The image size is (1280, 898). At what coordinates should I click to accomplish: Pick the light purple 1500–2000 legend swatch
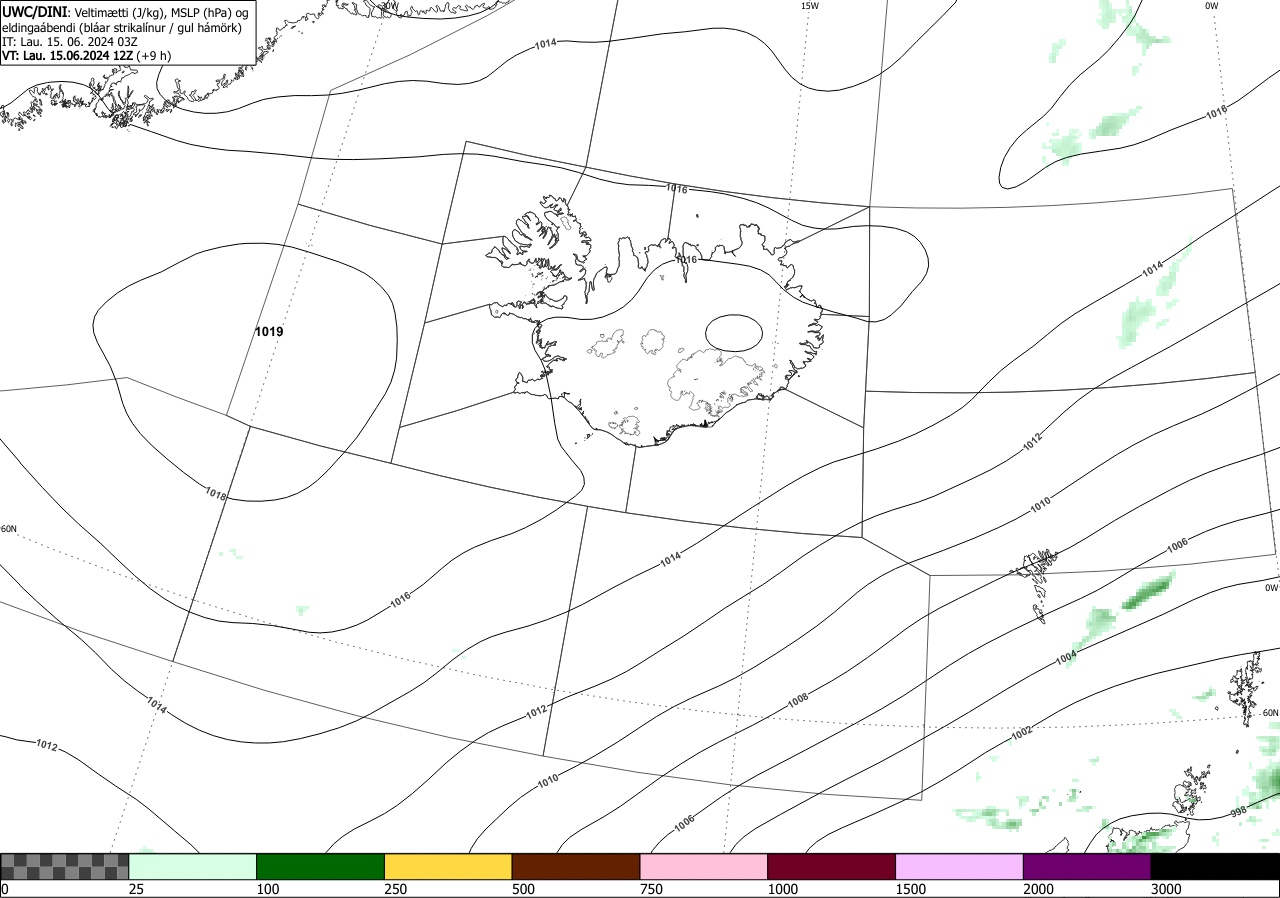coord(960,866)
